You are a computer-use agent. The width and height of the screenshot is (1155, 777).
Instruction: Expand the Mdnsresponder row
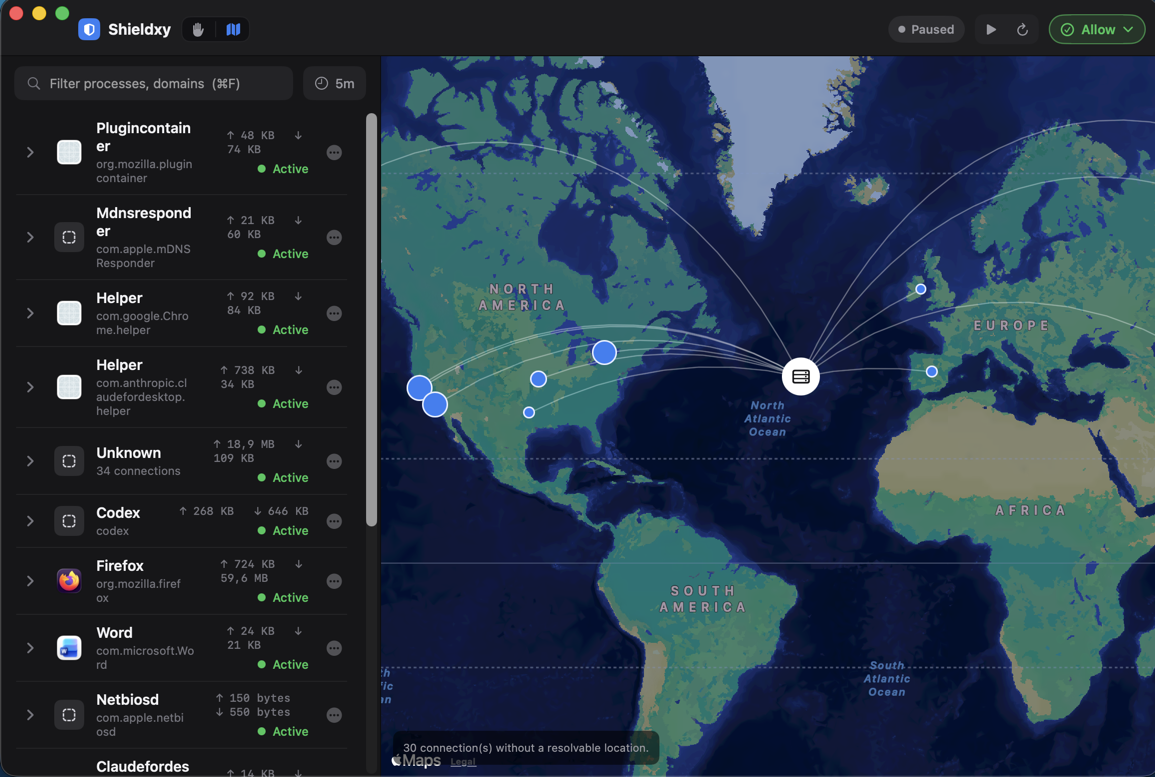pyautogui.click(x=30, y=237)
